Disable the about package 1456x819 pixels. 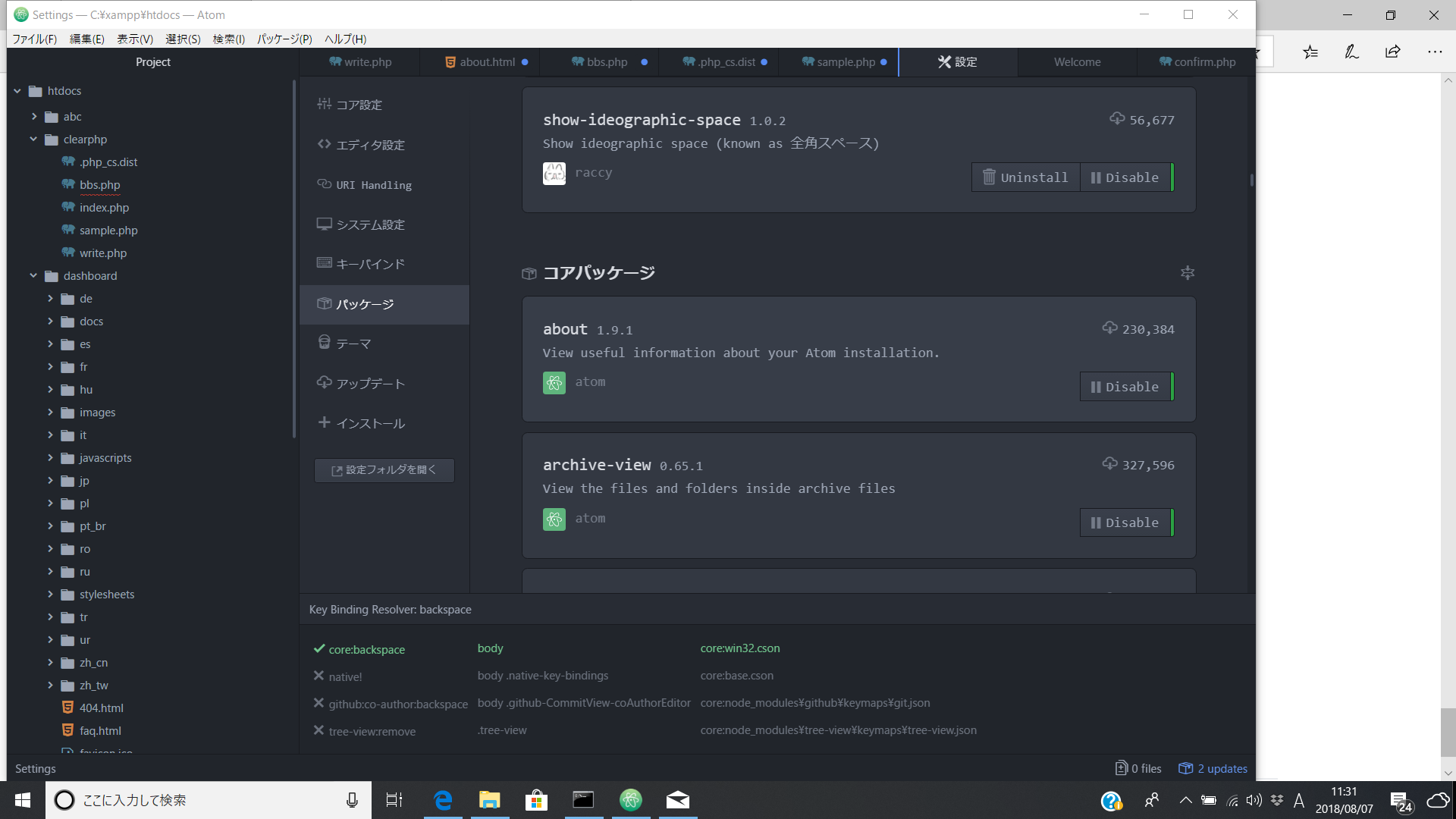click(1125, 387)
